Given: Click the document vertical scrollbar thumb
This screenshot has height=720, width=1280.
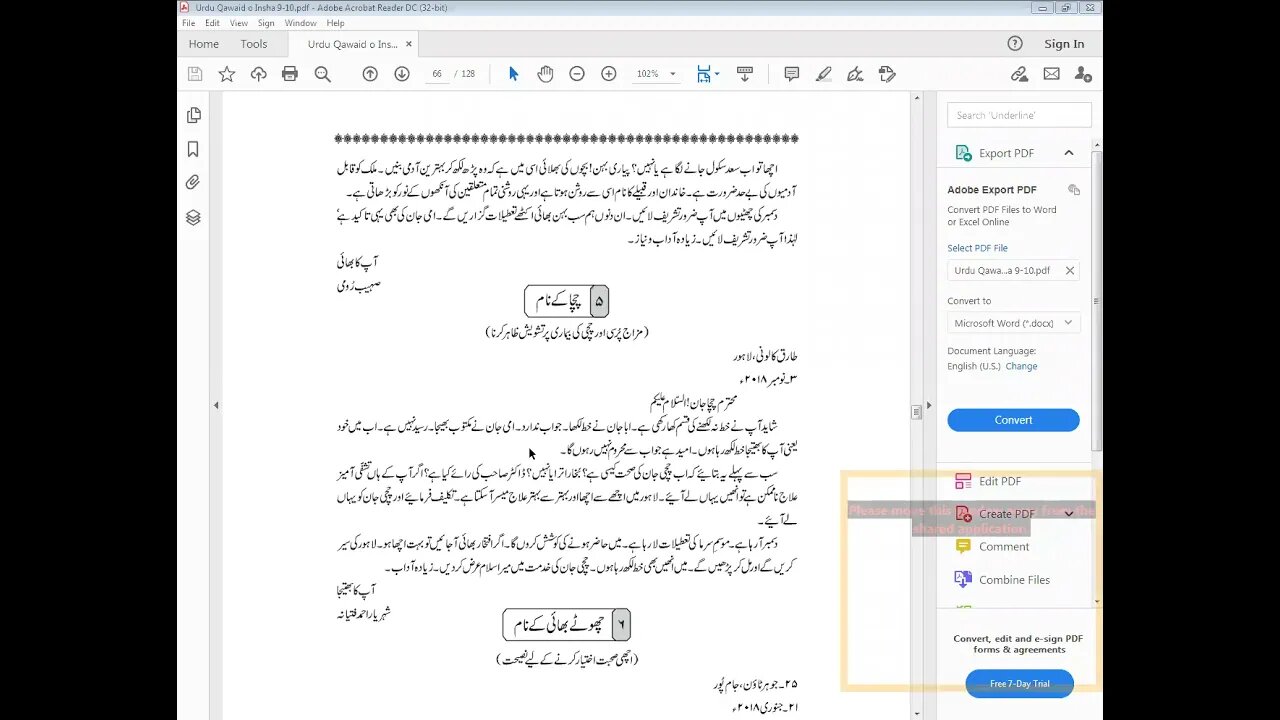Looking at the screenshot, I should click(x=916, y=412).
